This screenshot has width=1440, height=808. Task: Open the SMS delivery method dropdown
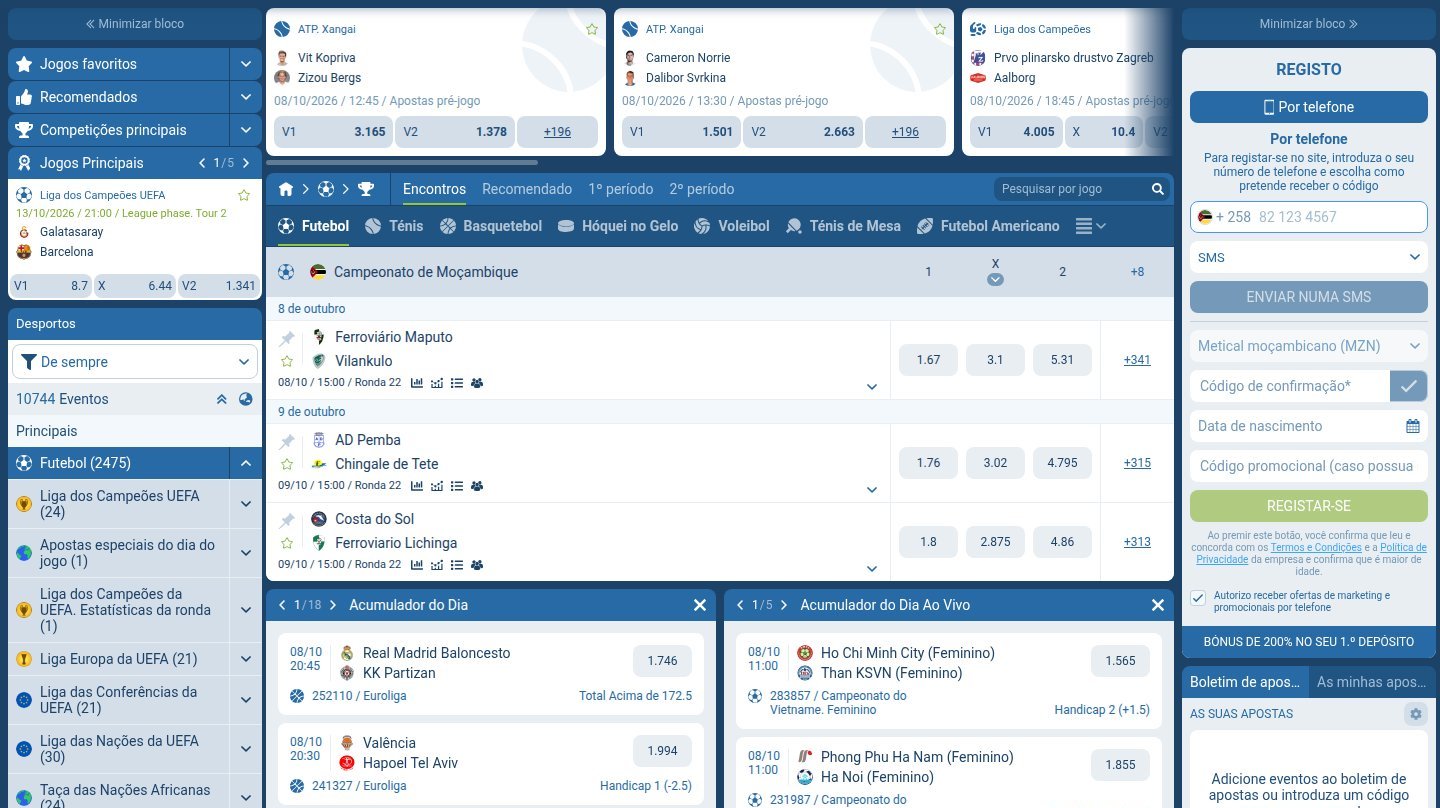(1309, 257)
